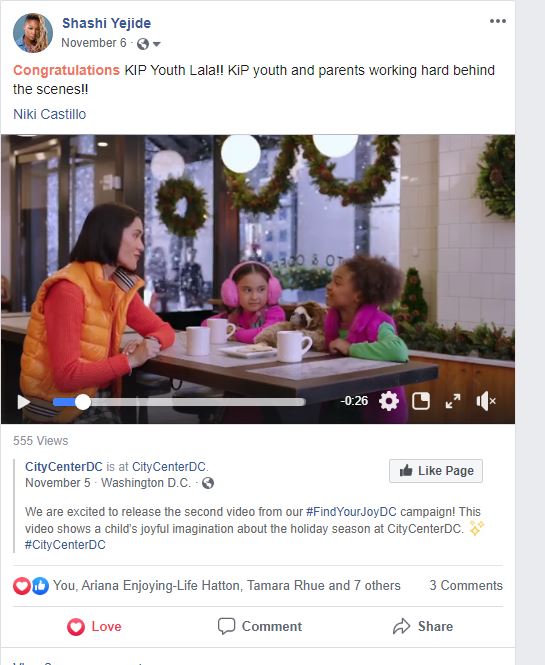Open the #FindYourJoyDC hashtag

(351, 511)
